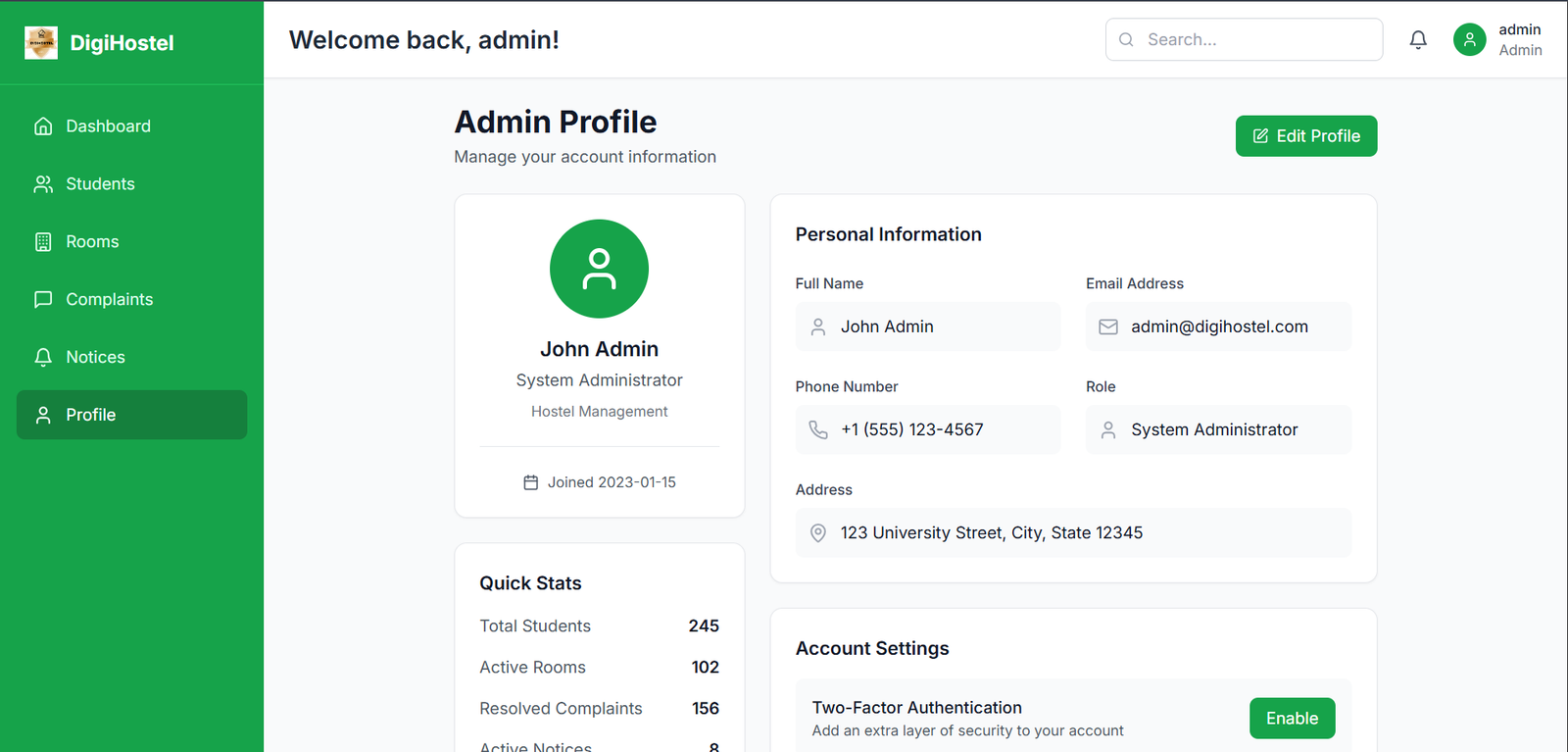
Task: Click the Welcome back, admin! heading
Action: point(424,40)
